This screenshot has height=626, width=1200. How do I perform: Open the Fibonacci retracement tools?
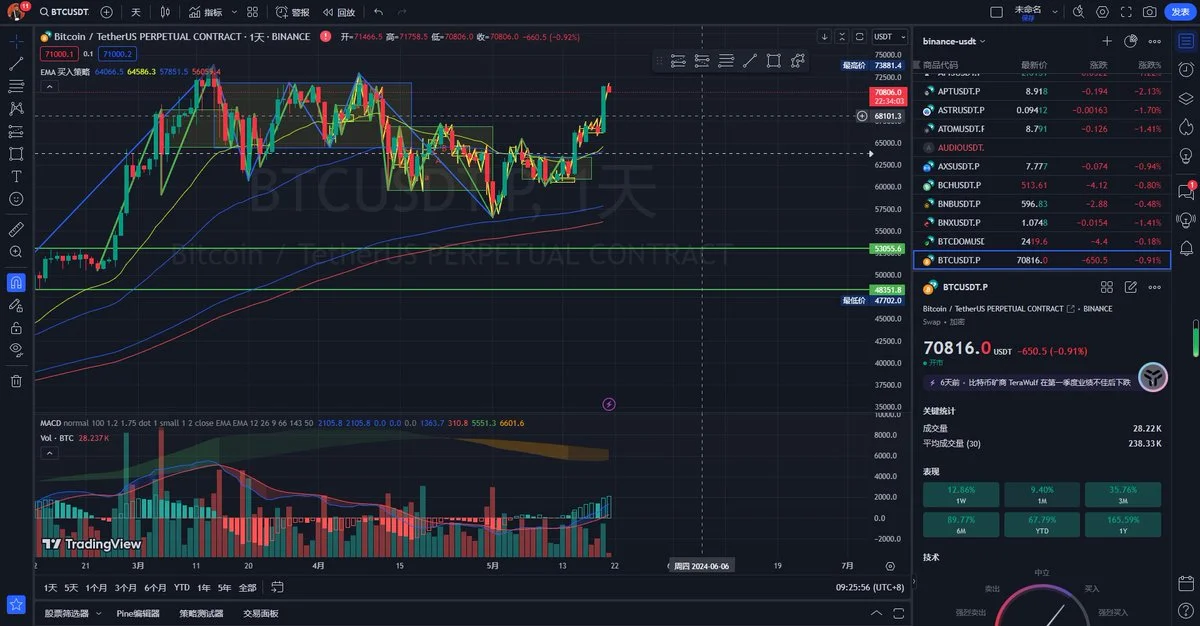coord(16,86)
